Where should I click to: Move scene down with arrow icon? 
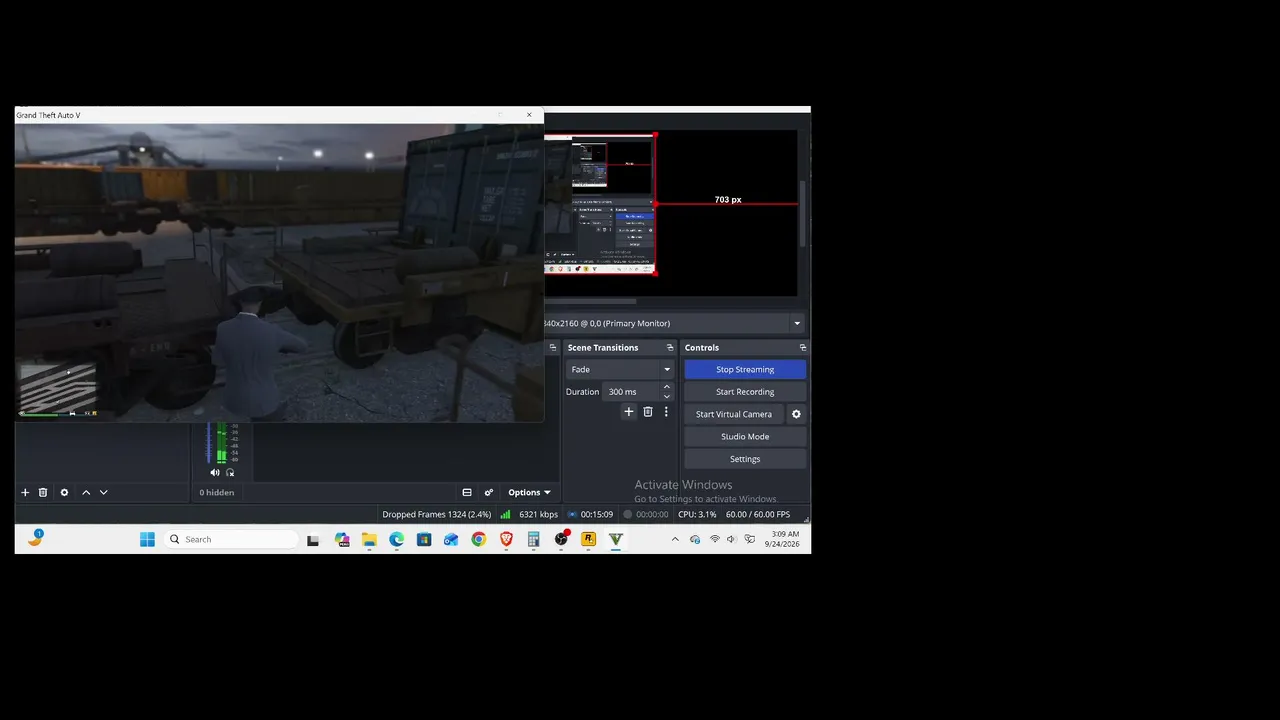103,492
